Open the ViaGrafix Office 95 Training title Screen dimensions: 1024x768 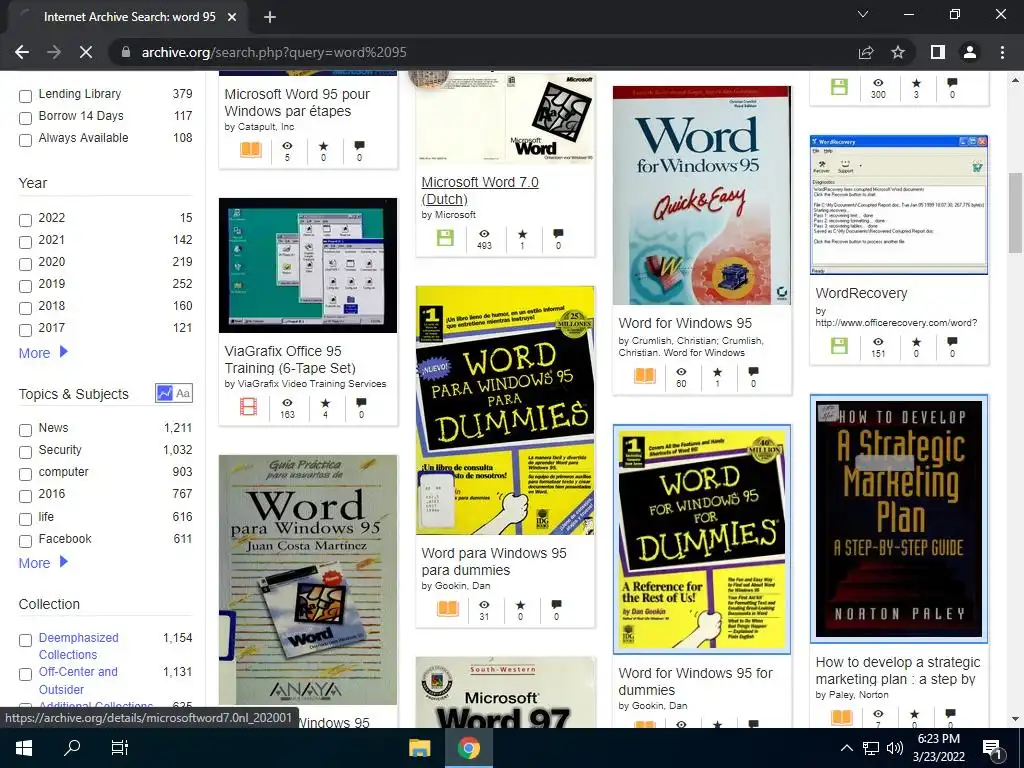click(x=291, y=359)
